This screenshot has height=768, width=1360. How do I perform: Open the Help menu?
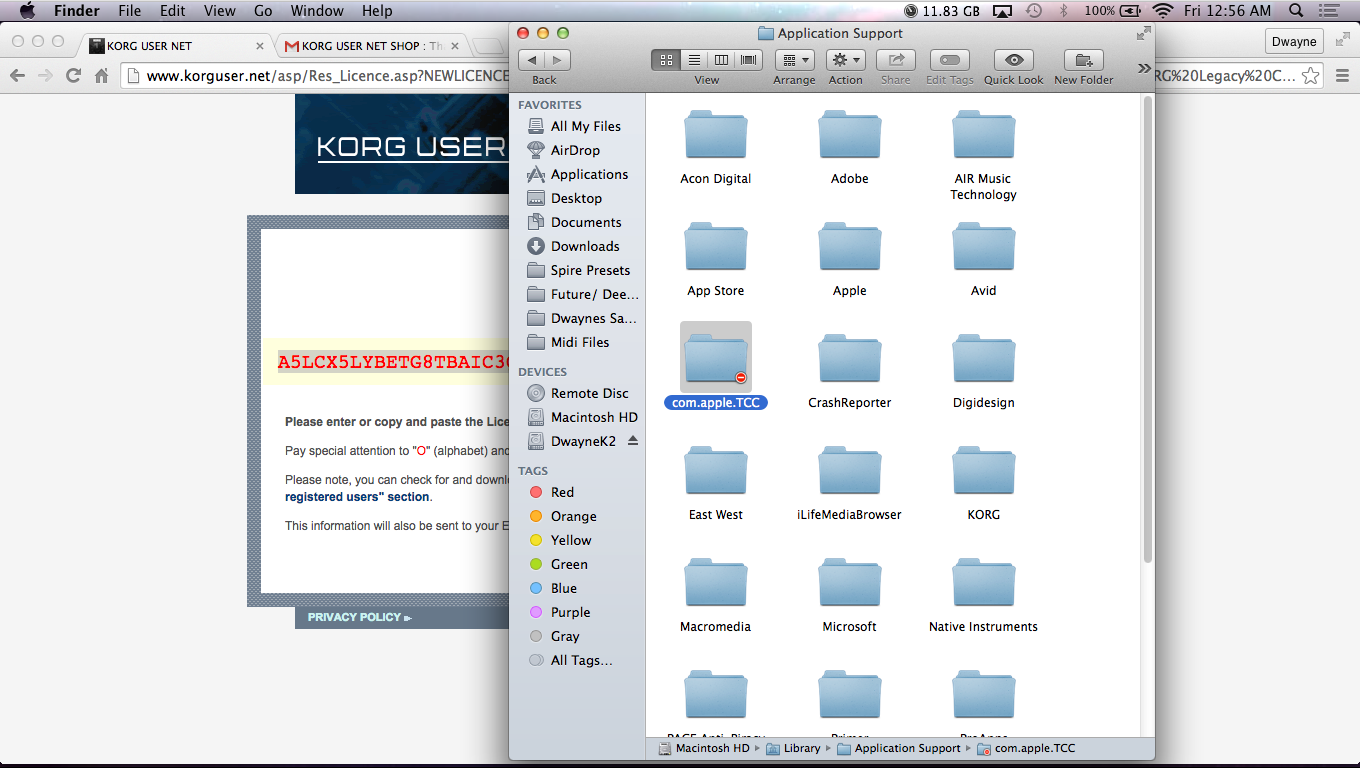[377, 11]
